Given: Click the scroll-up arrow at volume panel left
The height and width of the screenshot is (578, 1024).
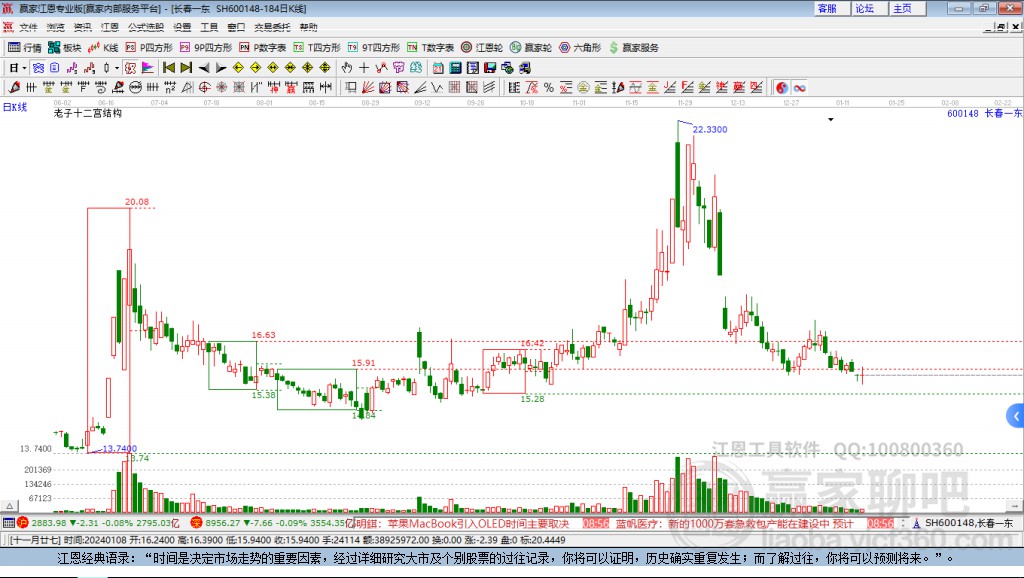Looking at the screenshot, I should point(10,506).
